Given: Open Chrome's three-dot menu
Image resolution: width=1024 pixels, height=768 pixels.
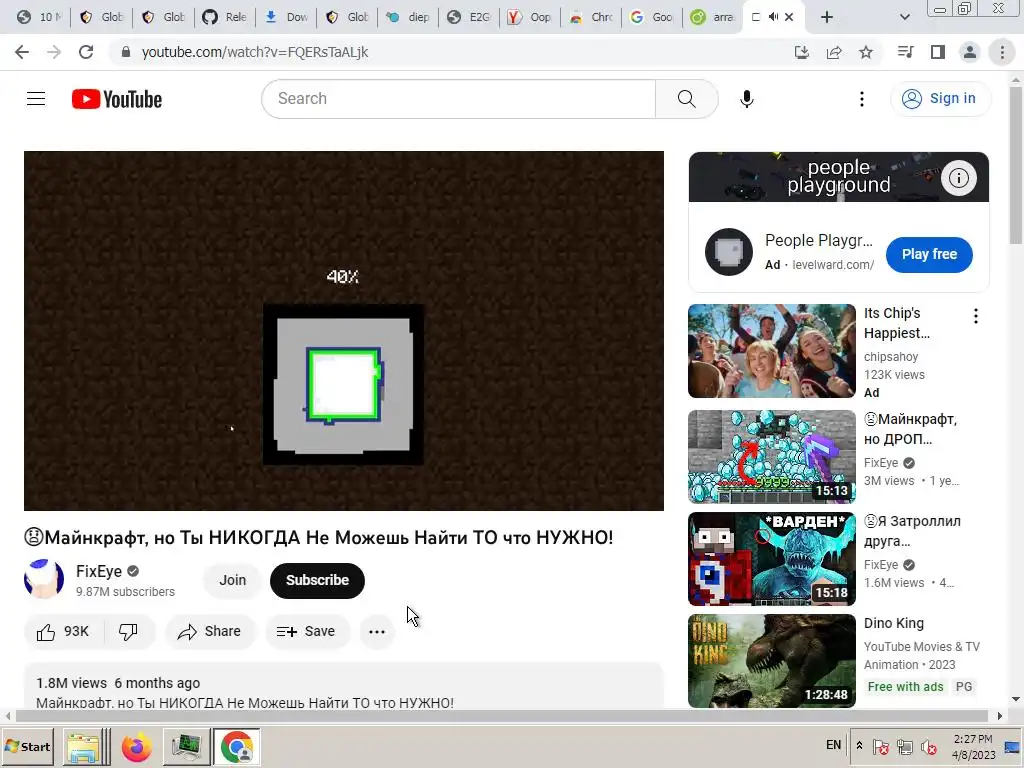Looking at the screenshot, I should (1002, 52).
